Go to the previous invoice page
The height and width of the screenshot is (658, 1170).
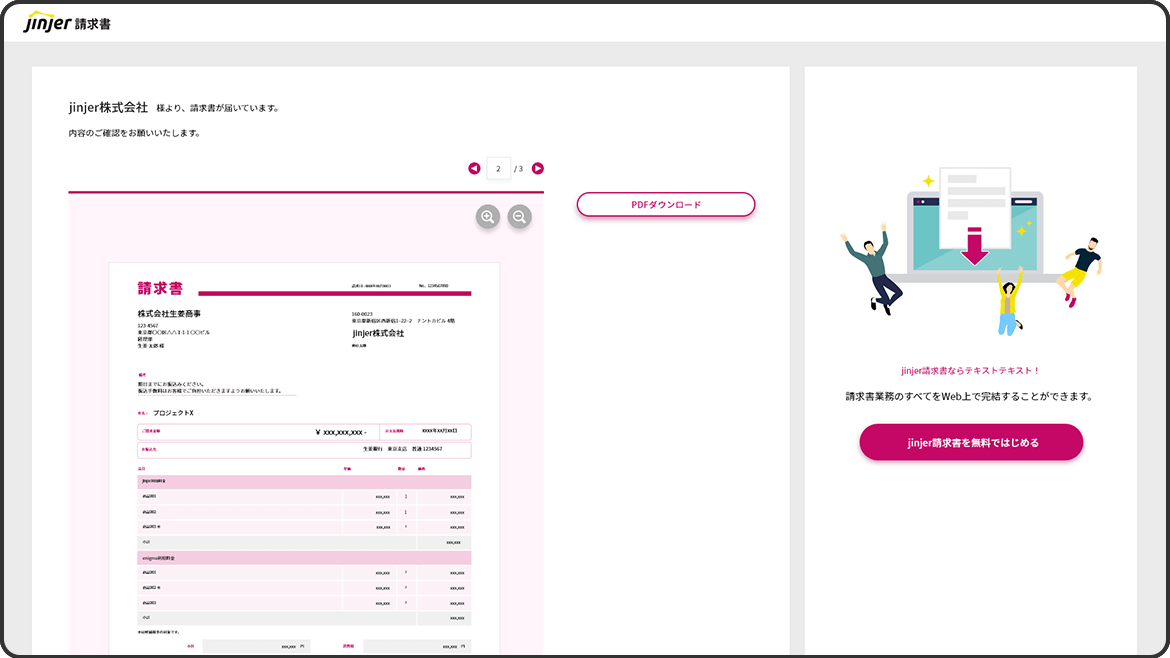[474, 168]
